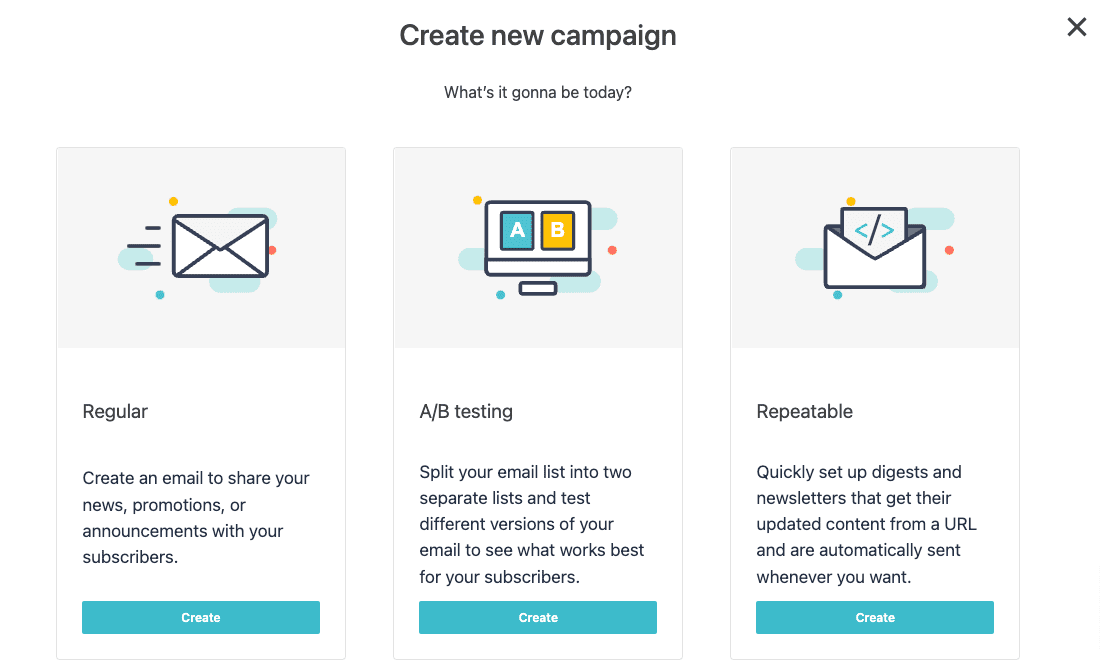Image resolution: width=1100 pixels, height=670 pixels.
Task: Click the Repeatable campaign description text
Action: [866, 524]
